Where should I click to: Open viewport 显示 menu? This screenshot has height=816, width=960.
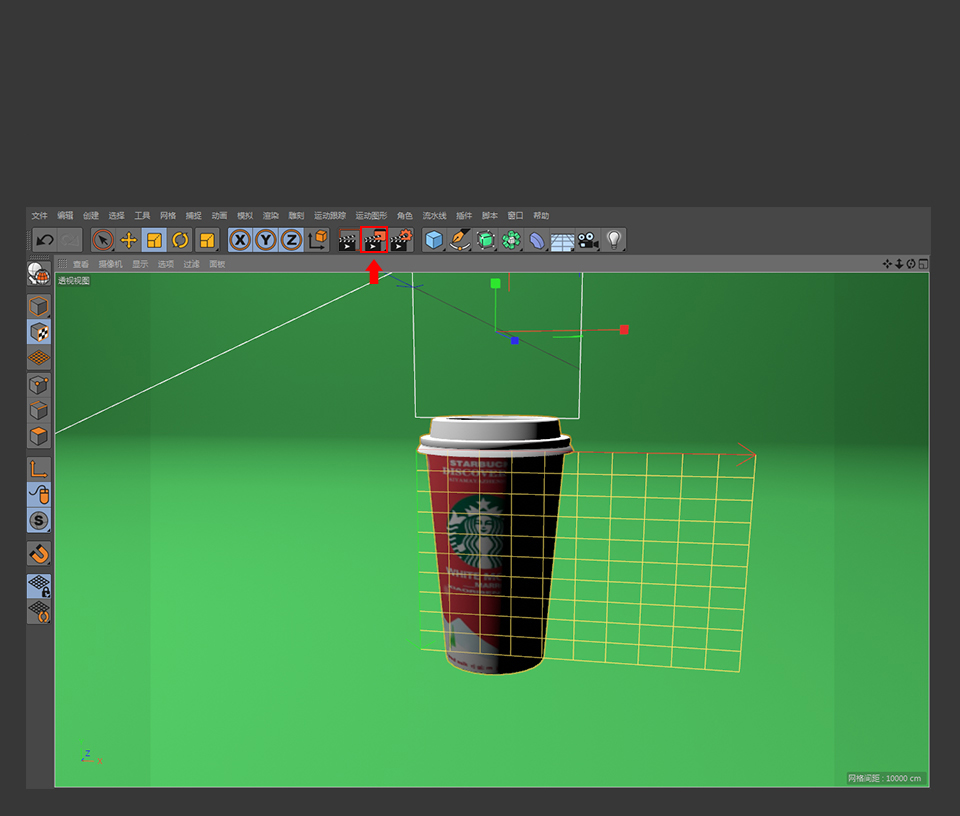point(140,264)
